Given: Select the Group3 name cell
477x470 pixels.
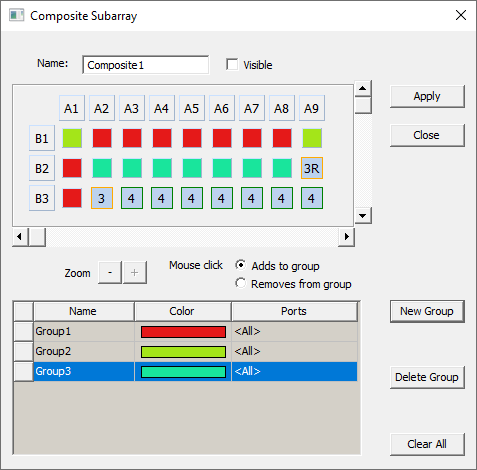Looking at the screenshot, I should [84, 371].
